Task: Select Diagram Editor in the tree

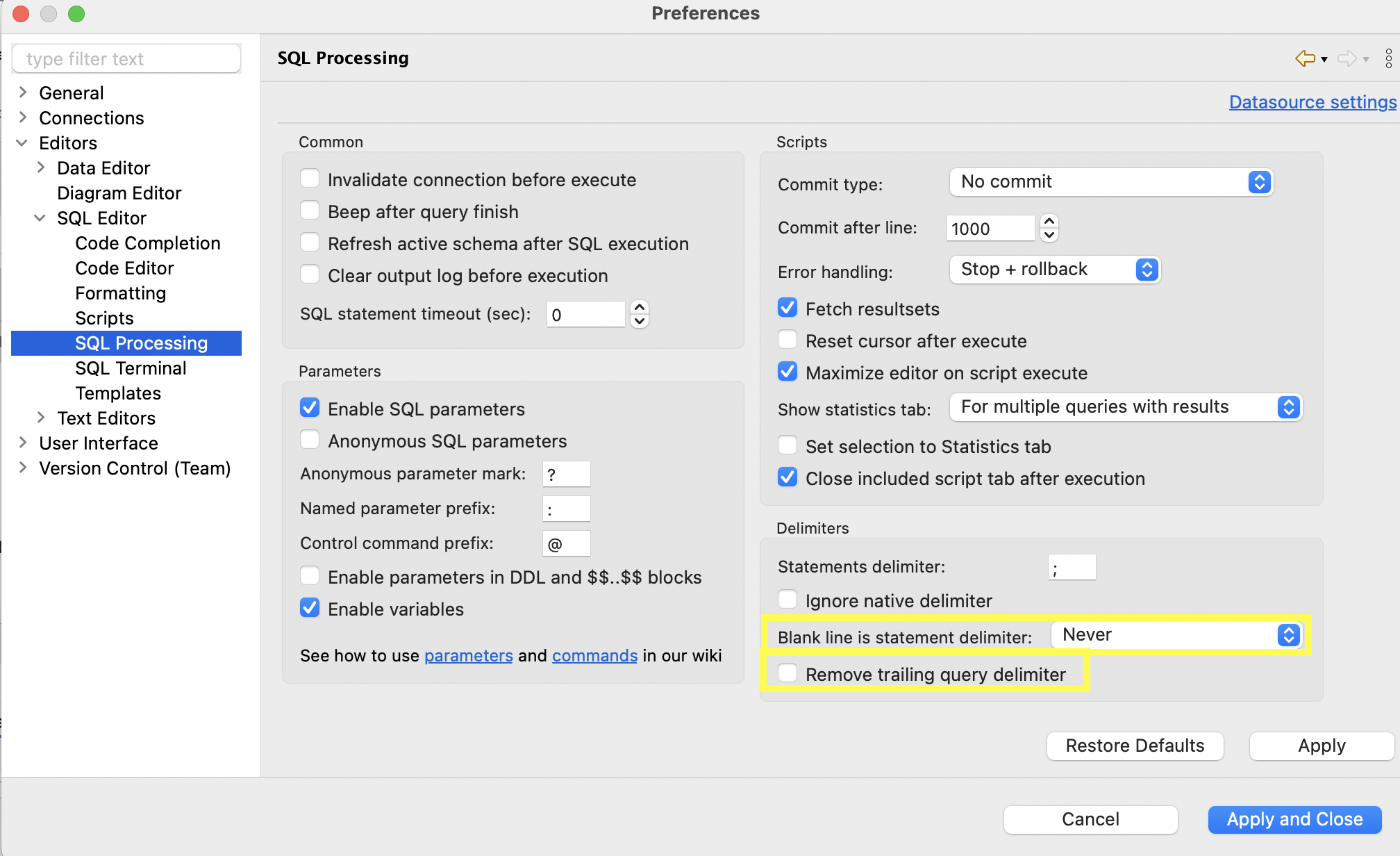Action: [x=119, y=193]
